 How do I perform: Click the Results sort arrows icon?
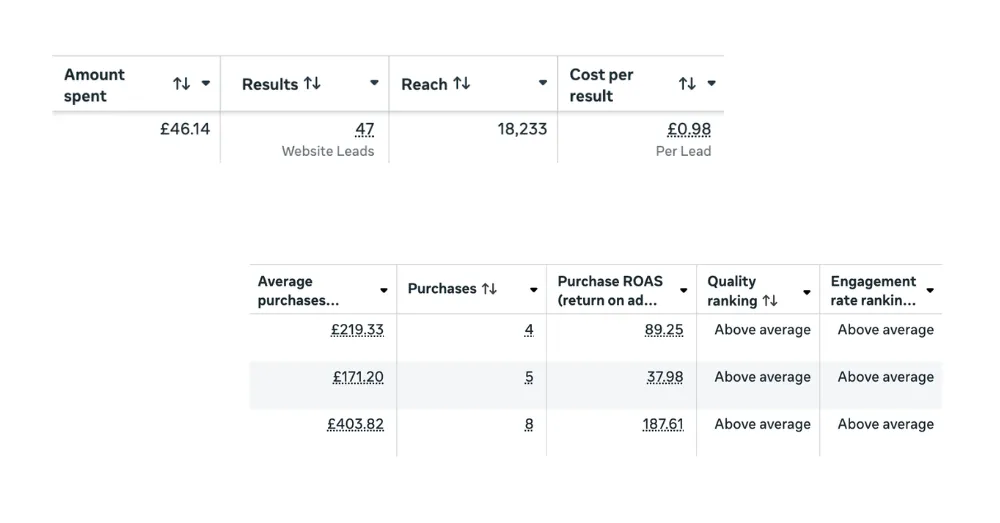pyautogui.click(x=312, y=84)
